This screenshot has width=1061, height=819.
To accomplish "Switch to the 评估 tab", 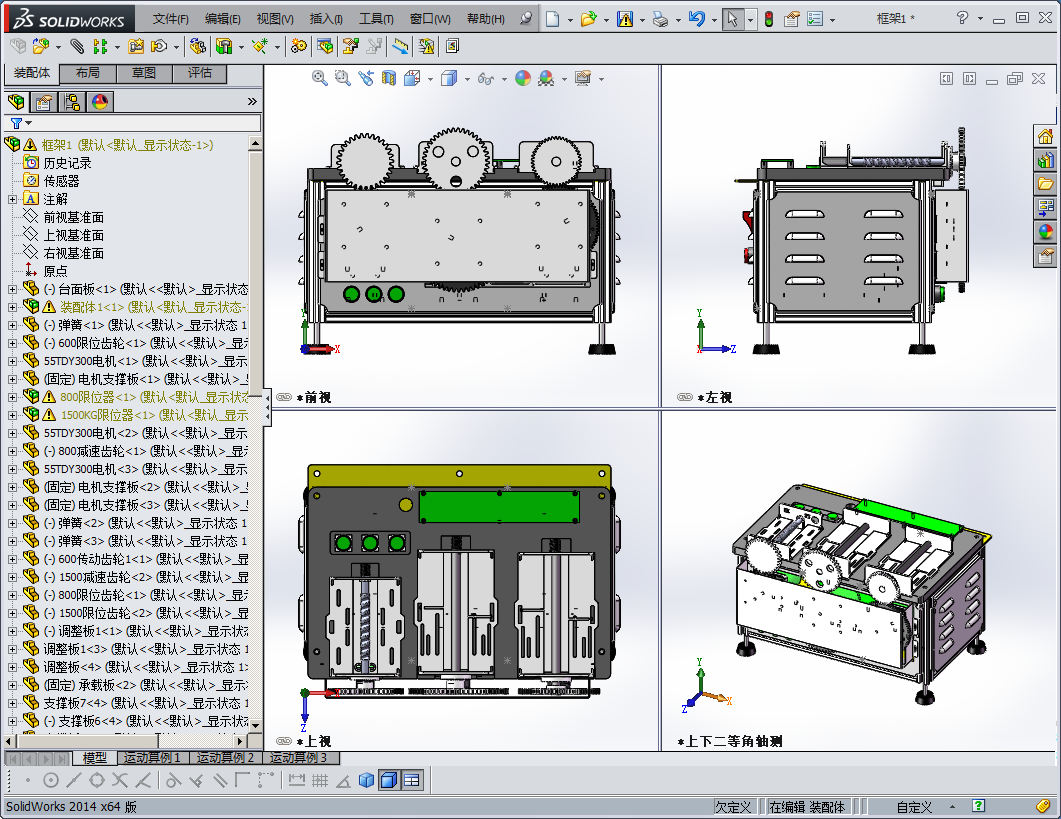I will point(199,73).
